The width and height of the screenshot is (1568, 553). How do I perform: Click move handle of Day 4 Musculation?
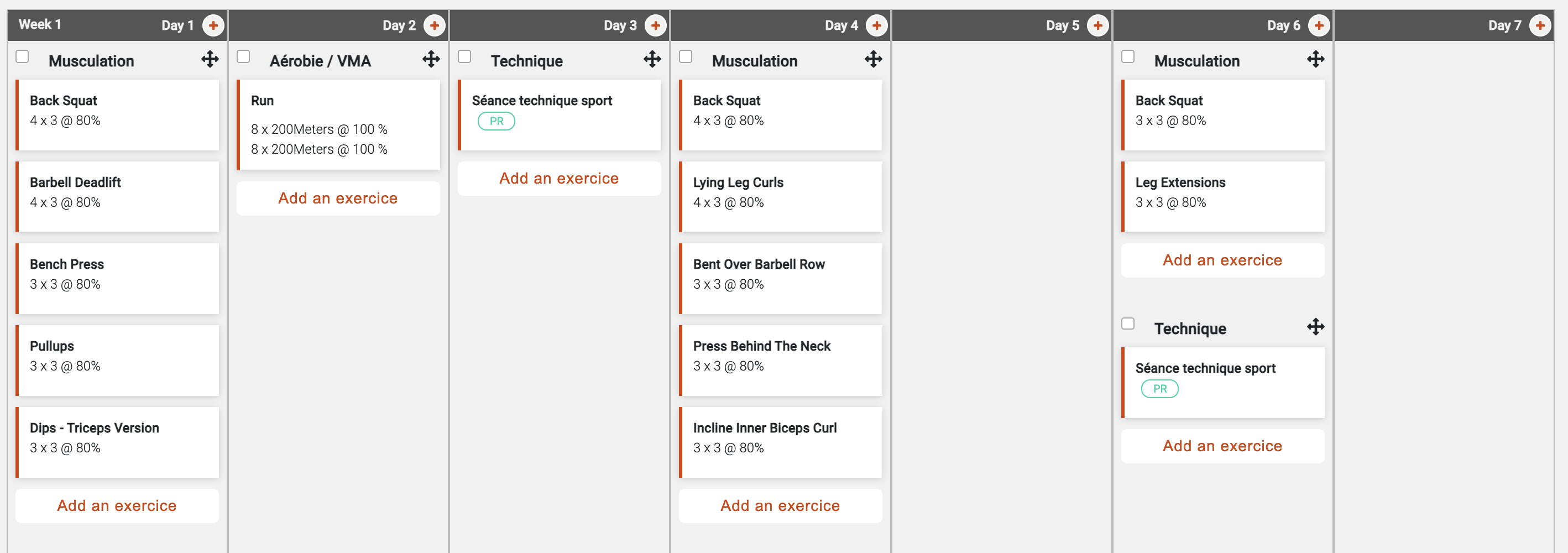click(x=873, y=59)
